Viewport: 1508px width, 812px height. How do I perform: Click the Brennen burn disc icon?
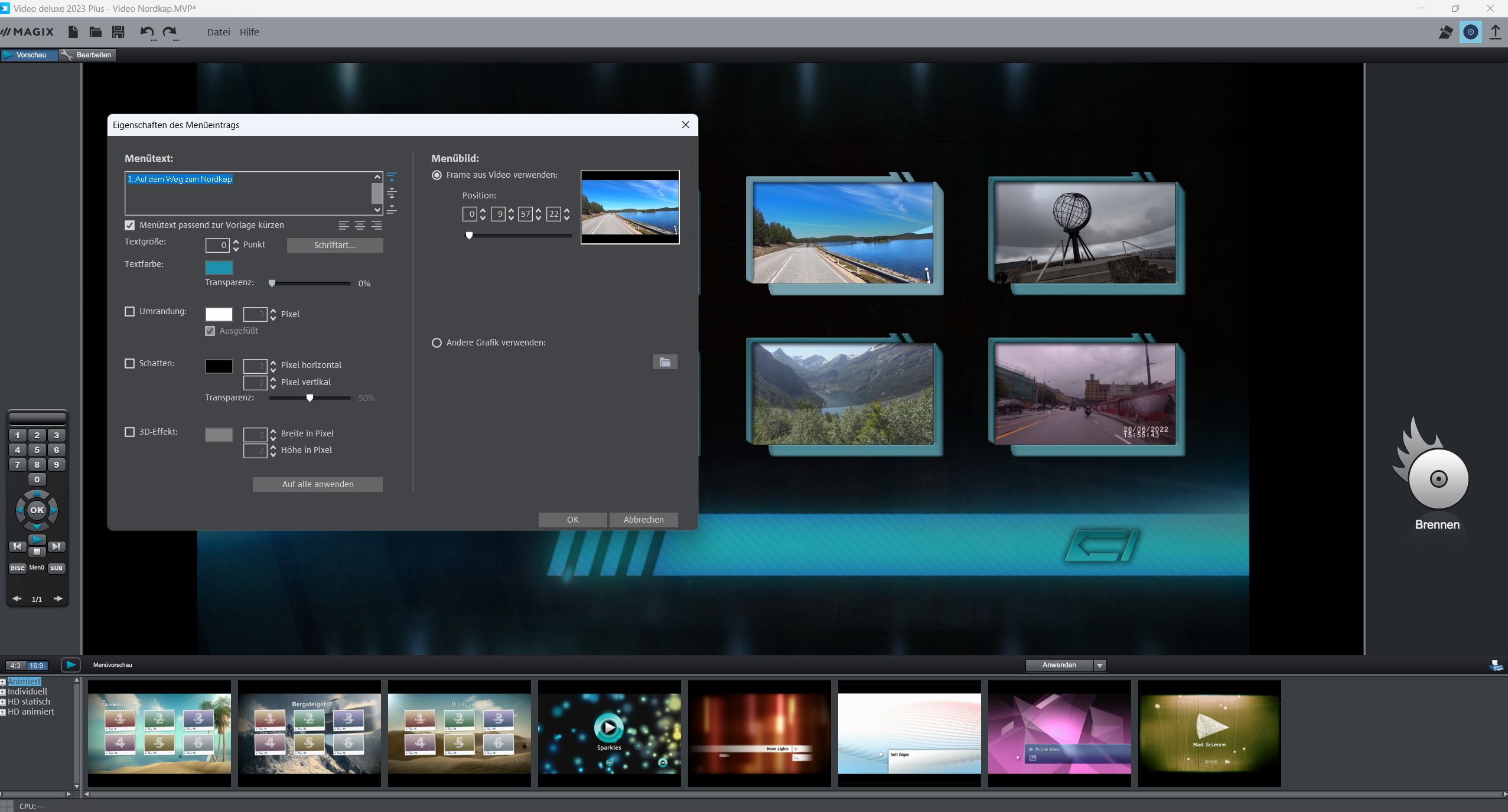coord(1437,478)
